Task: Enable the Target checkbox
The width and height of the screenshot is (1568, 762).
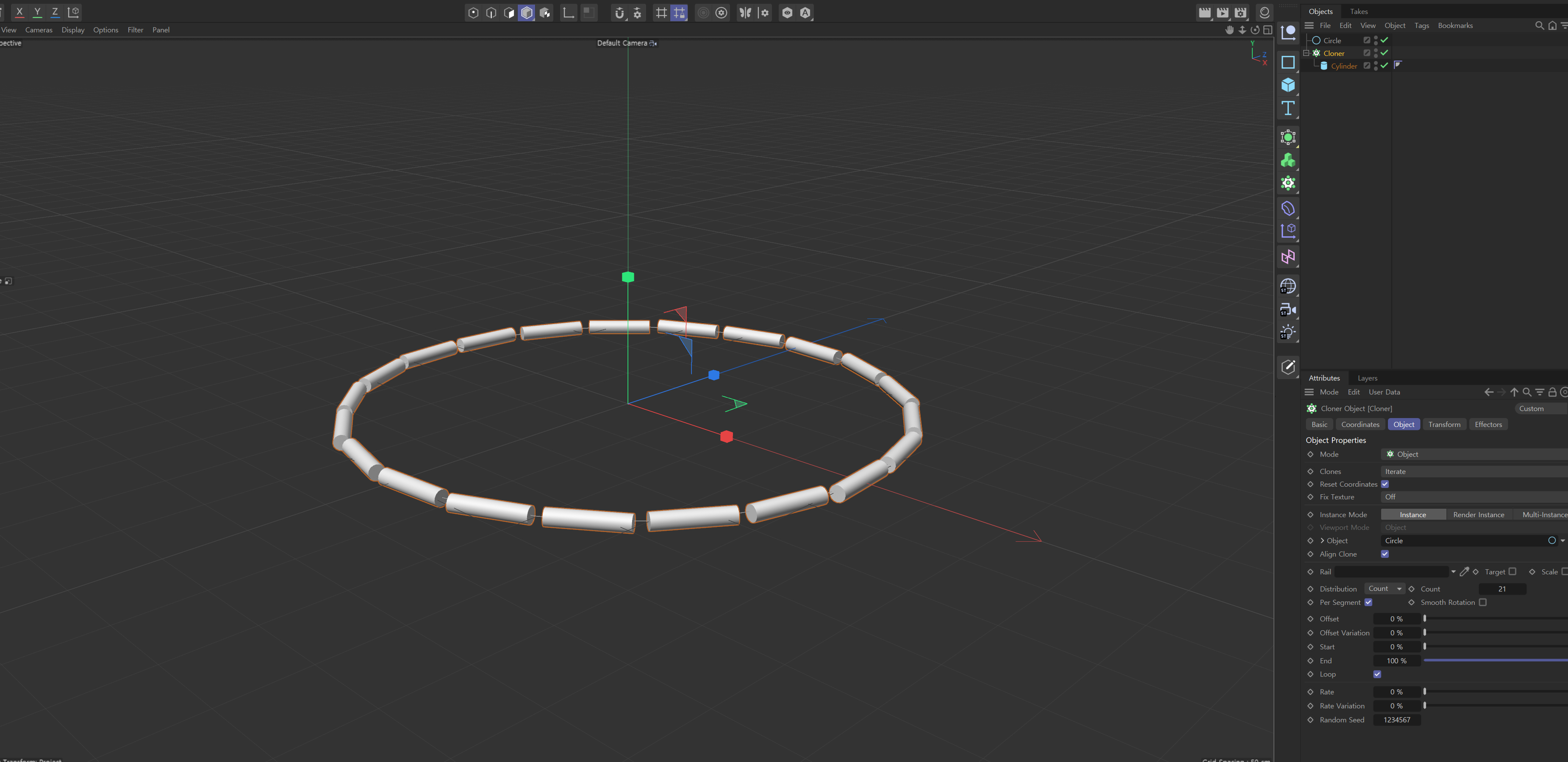Action: 1512,571
